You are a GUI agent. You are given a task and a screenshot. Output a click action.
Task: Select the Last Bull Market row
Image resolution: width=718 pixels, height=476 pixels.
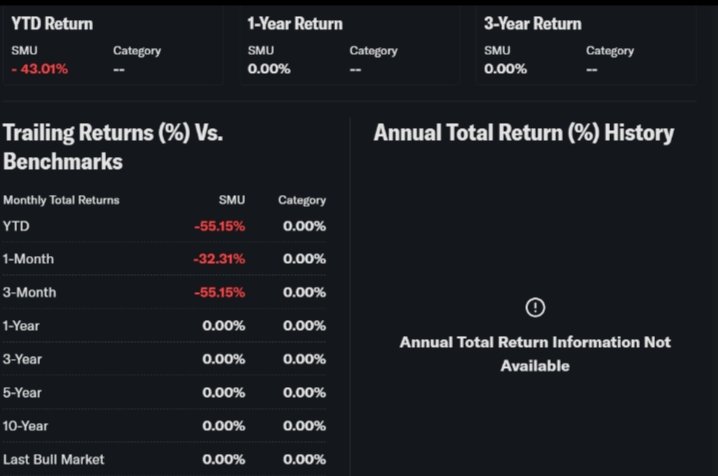53,459
